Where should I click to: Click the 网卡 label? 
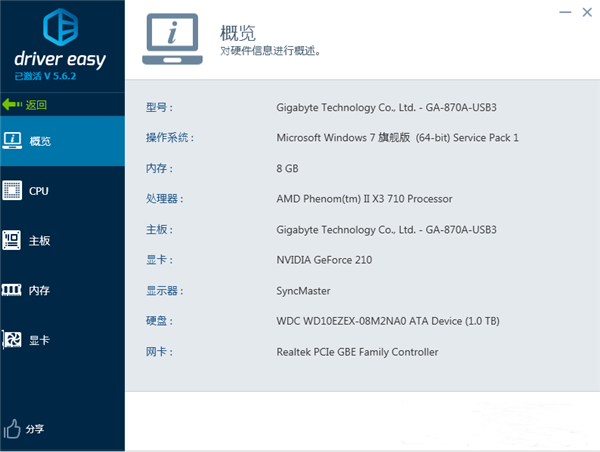click(159, 351)
